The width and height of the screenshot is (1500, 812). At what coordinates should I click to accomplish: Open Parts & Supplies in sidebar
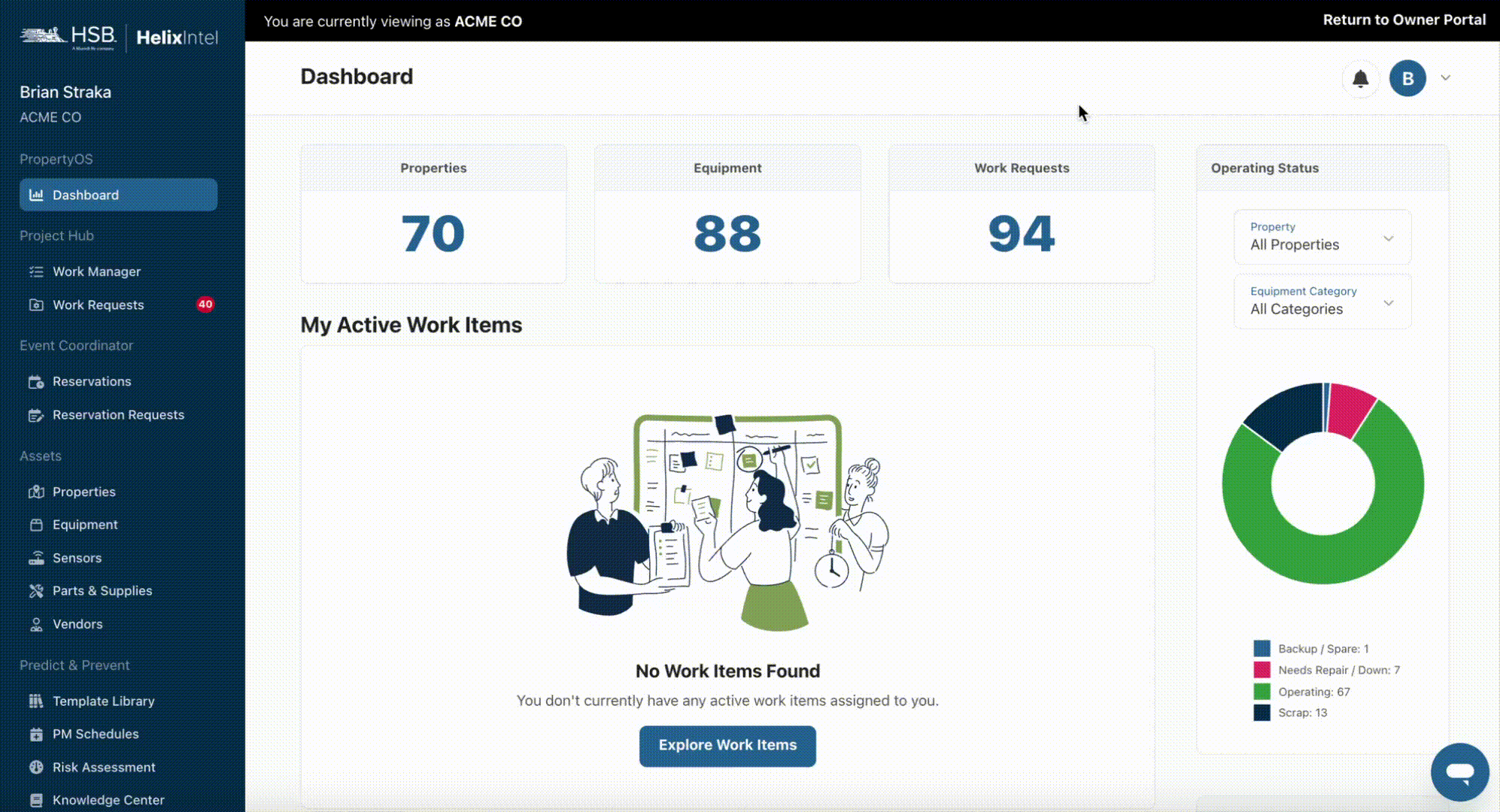pyautogui.click(x=102, y=591)
